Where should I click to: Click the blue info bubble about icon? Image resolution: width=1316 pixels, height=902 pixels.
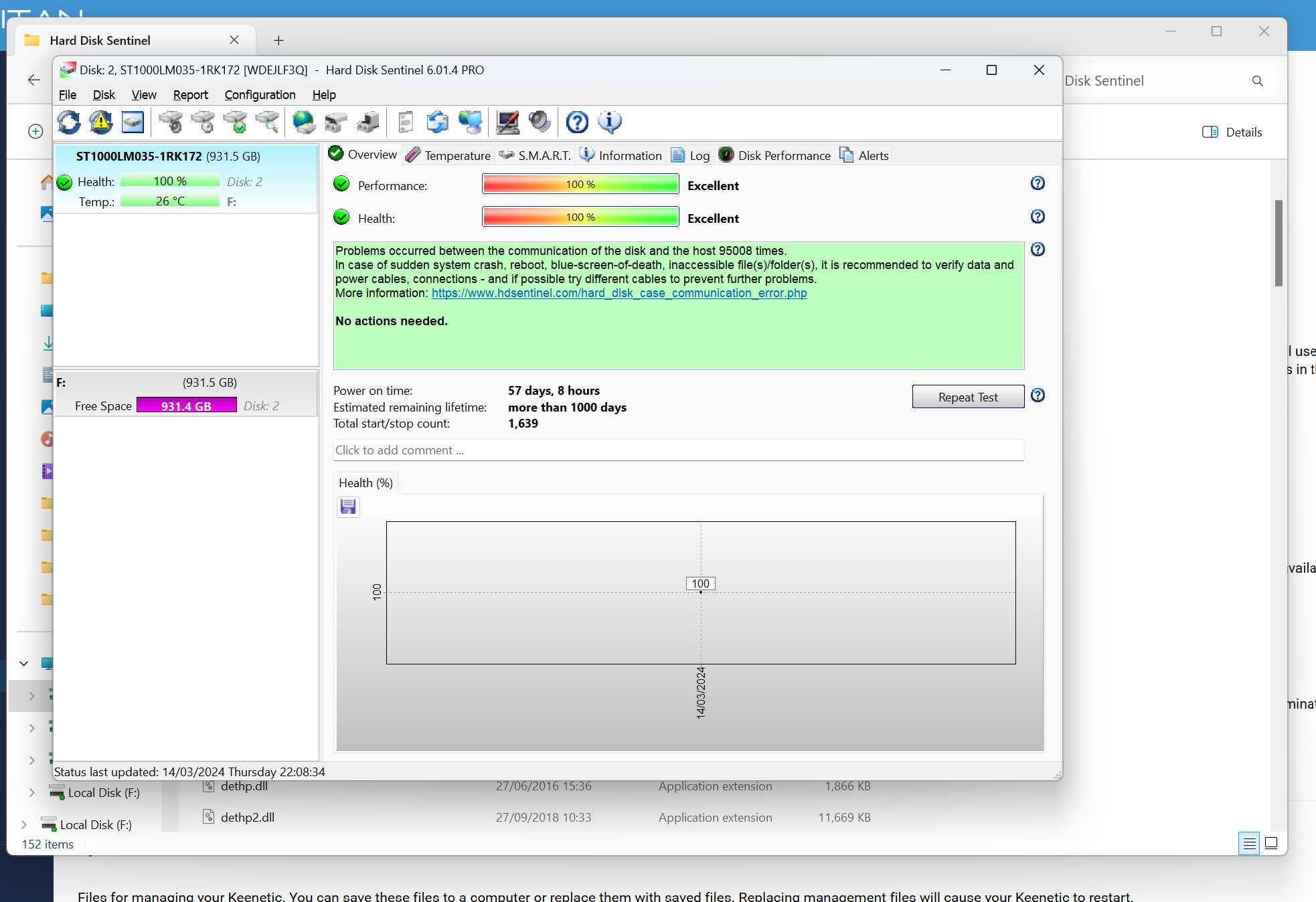pyautogui.click(x=609, y=122)
